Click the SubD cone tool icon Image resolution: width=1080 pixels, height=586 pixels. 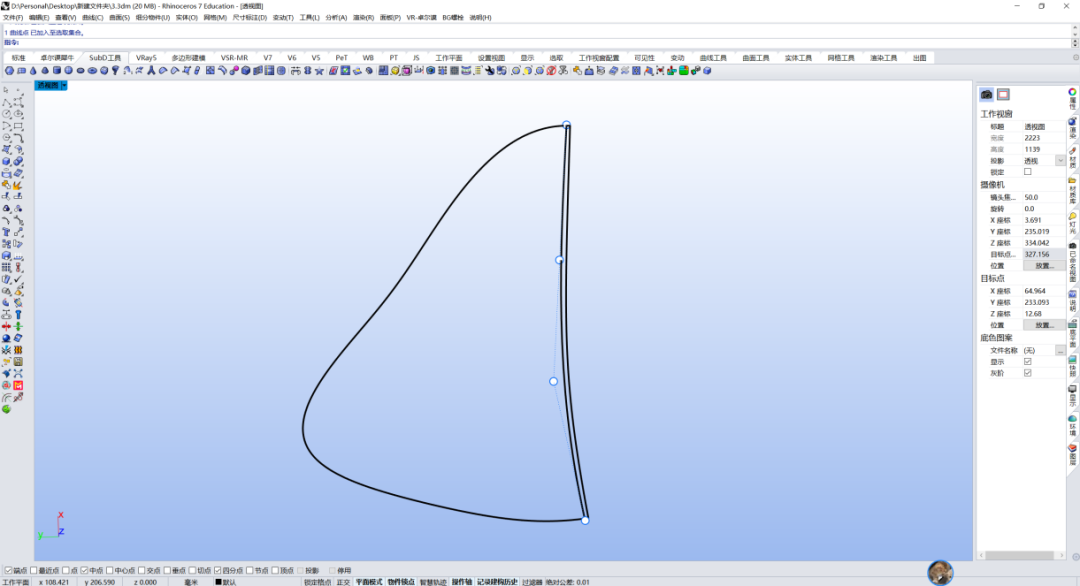tap(33, 71)
